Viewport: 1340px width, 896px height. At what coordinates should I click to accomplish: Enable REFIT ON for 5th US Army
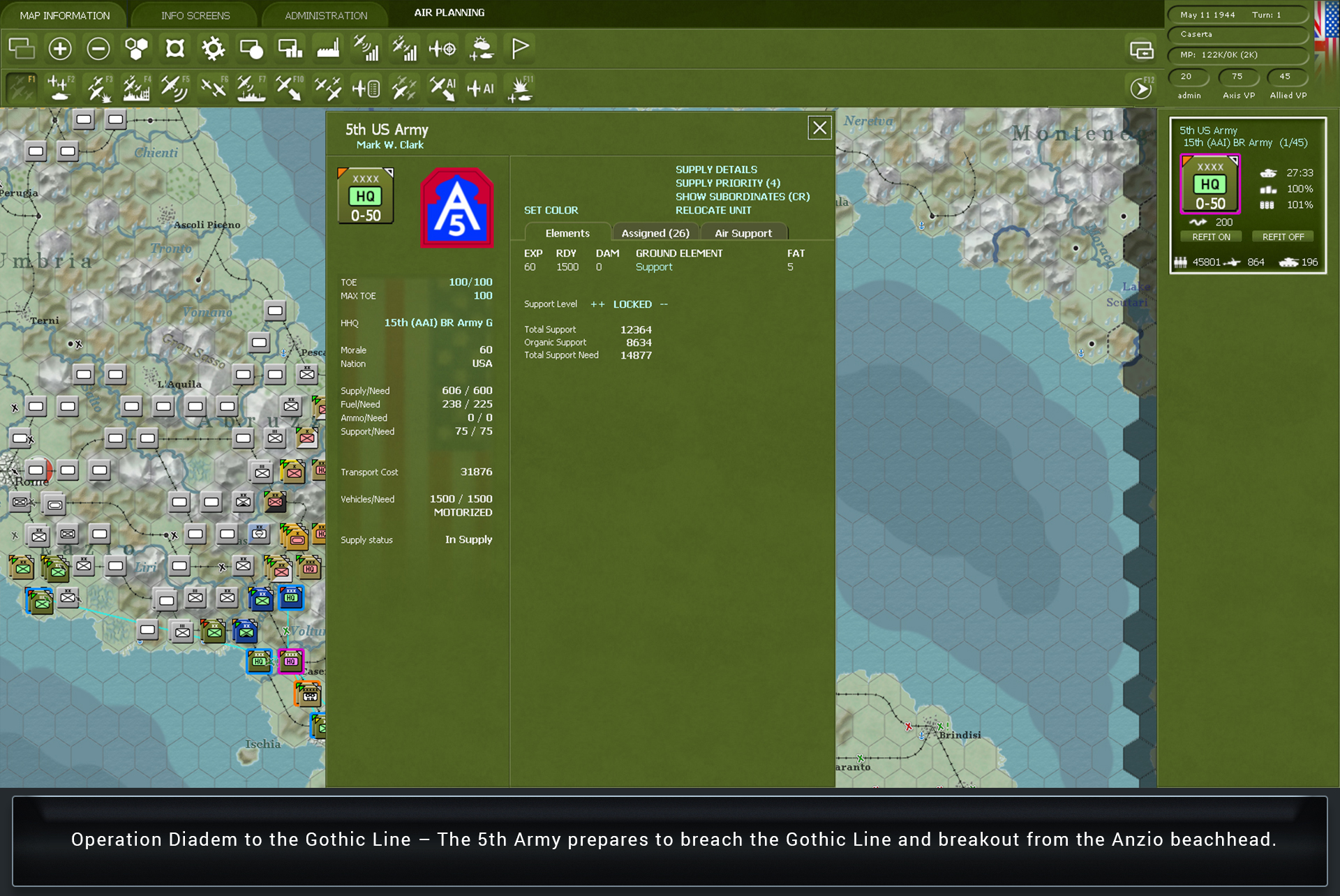(1211, 237)
